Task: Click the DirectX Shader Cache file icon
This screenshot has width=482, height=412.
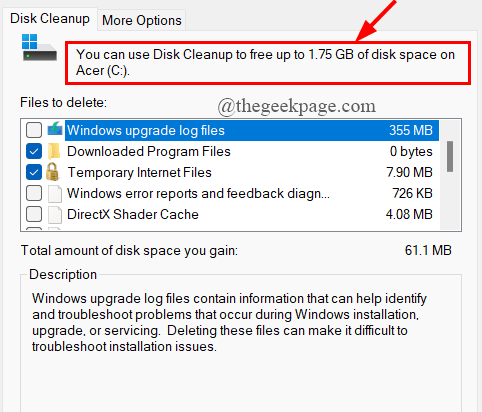Action: [x=55, y=215]
